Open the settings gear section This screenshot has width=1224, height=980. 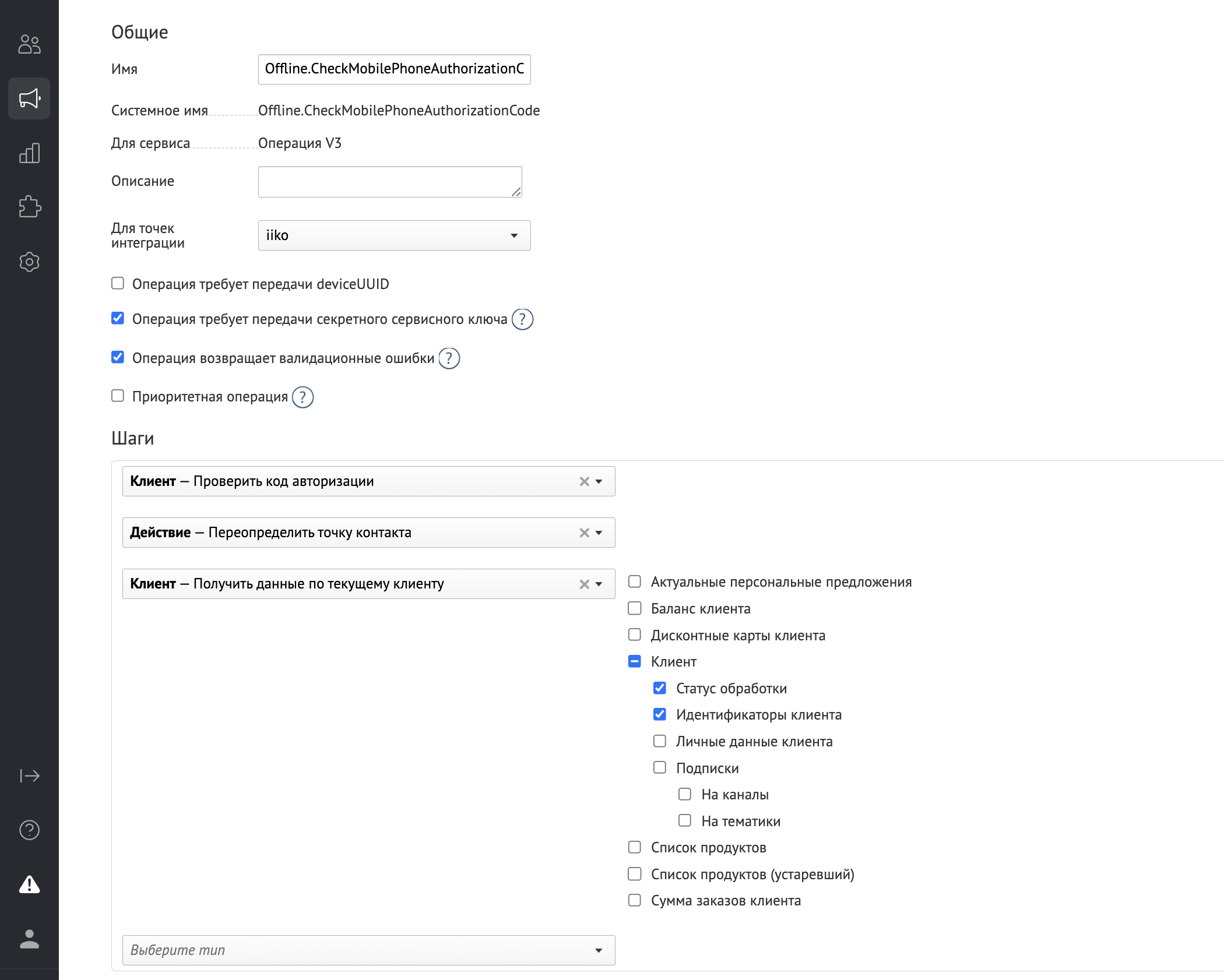(x=29, y=262)
